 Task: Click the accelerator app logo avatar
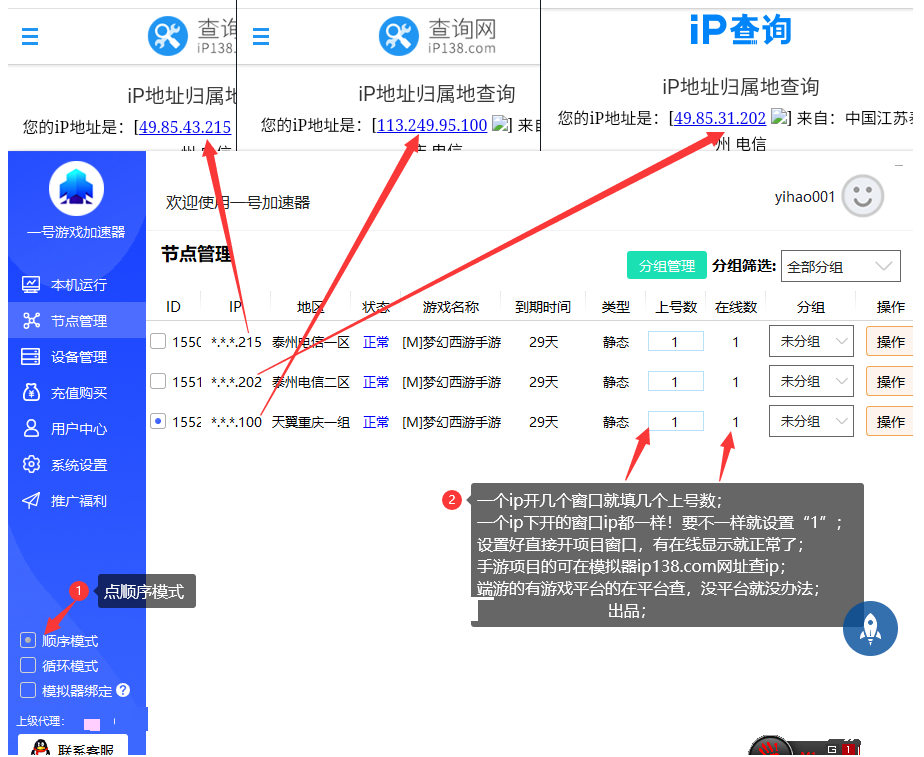[x=77, y=189]
